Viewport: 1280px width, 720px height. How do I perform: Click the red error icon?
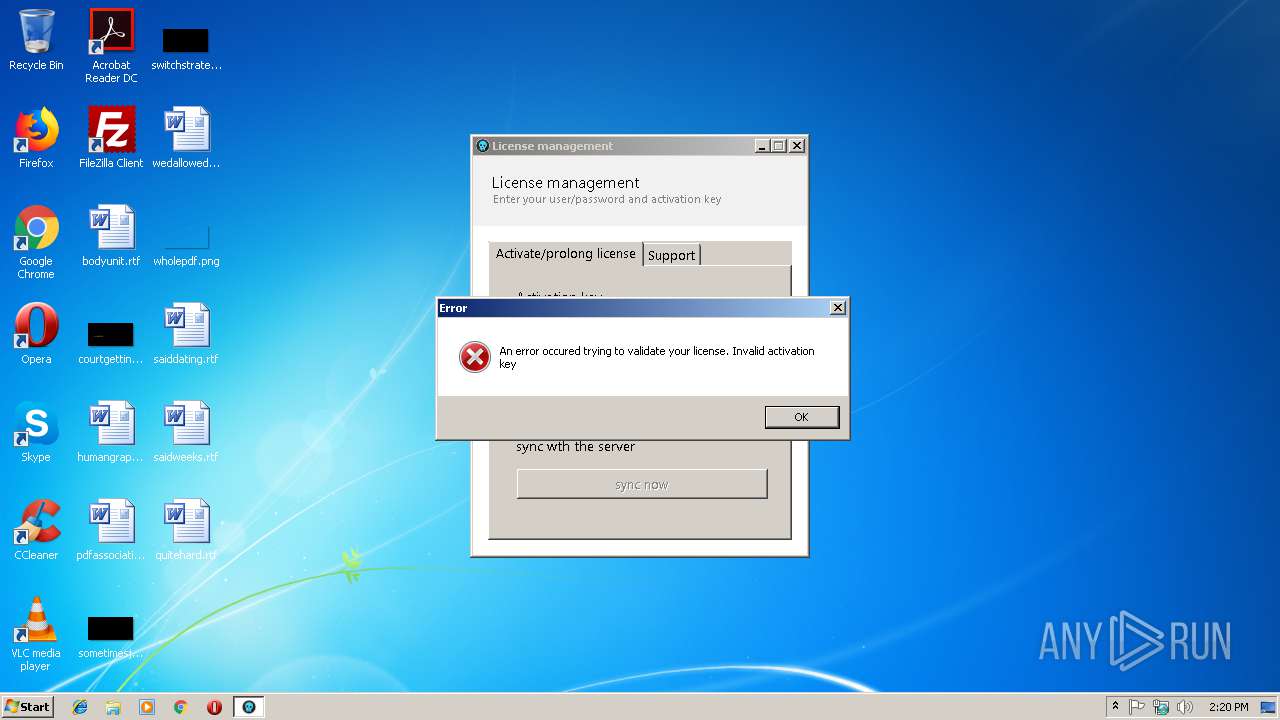coord(474,357)
